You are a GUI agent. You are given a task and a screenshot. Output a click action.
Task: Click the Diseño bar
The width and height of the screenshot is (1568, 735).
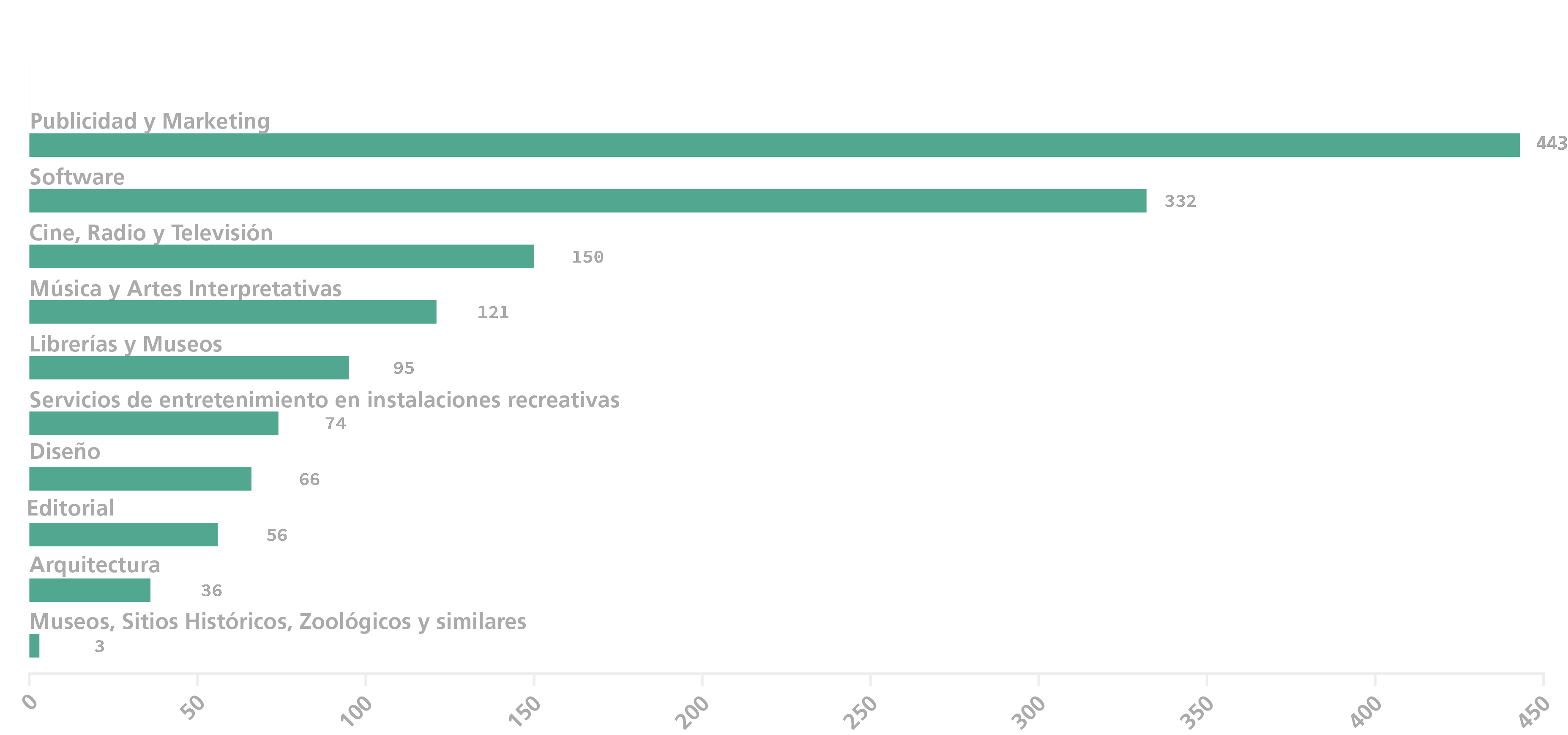click(x=140, y=479)
